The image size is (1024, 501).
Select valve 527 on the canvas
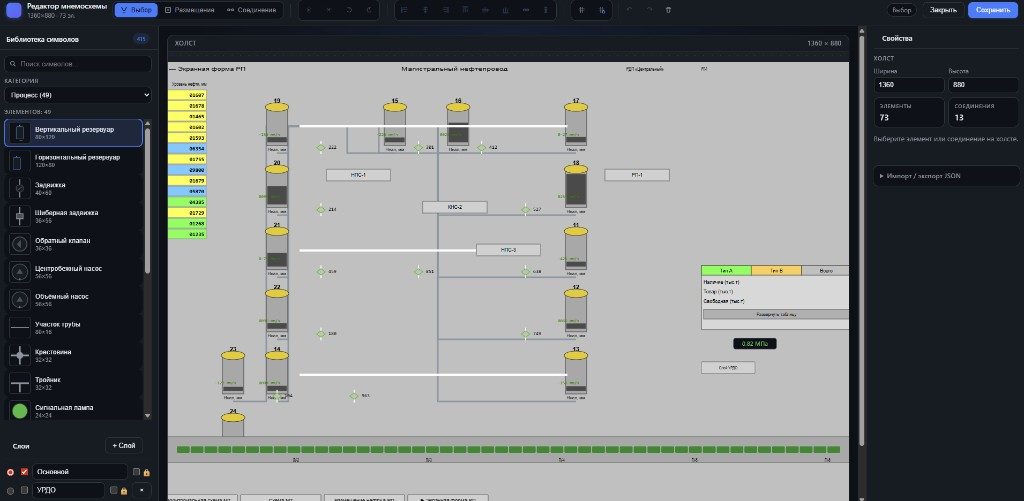(x=526, y=210)
